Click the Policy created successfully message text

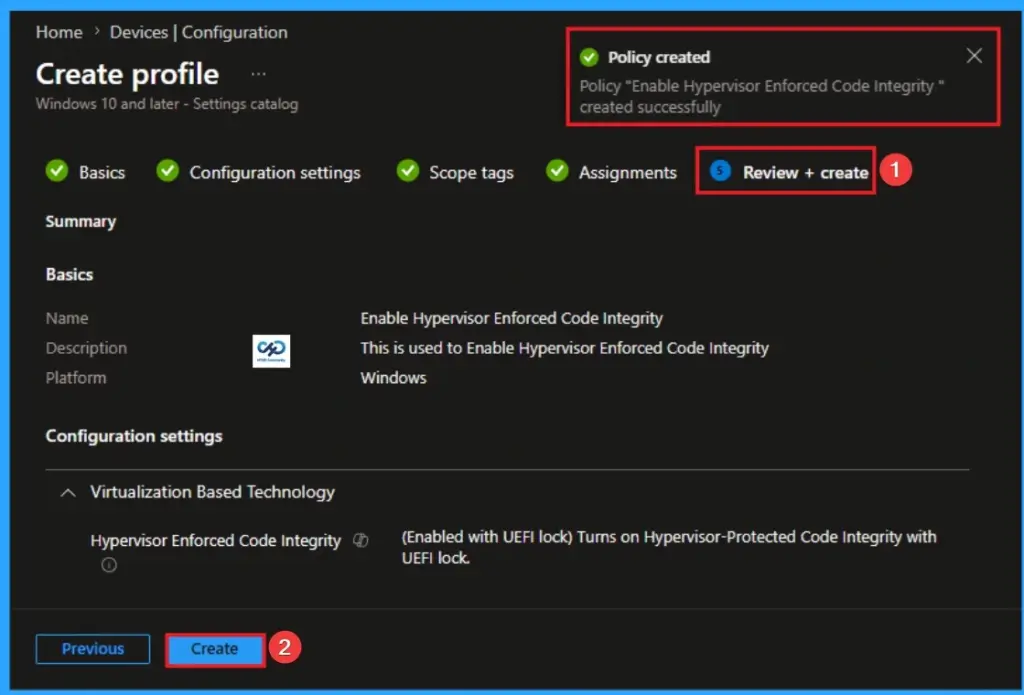click(x=761, y=97)
